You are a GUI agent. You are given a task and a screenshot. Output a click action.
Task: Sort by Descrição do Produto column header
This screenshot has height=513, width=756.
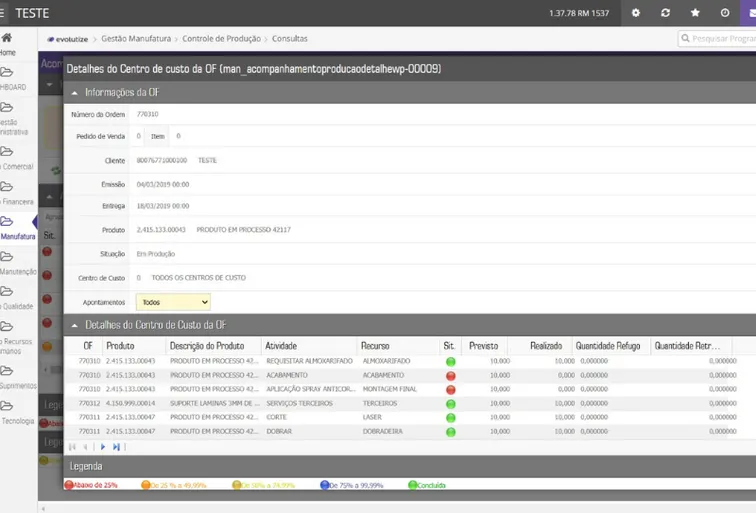207,346
